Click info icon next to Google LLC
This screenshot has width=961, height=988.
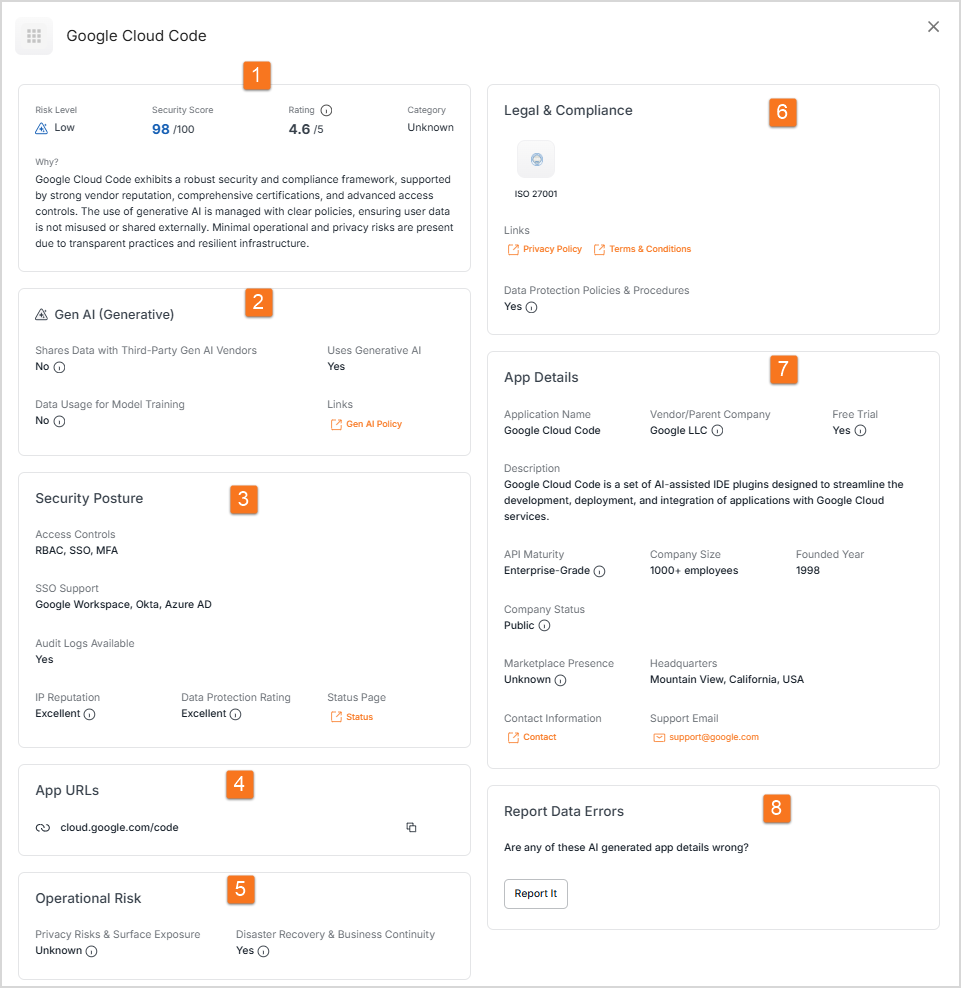(x=718, y=431)
